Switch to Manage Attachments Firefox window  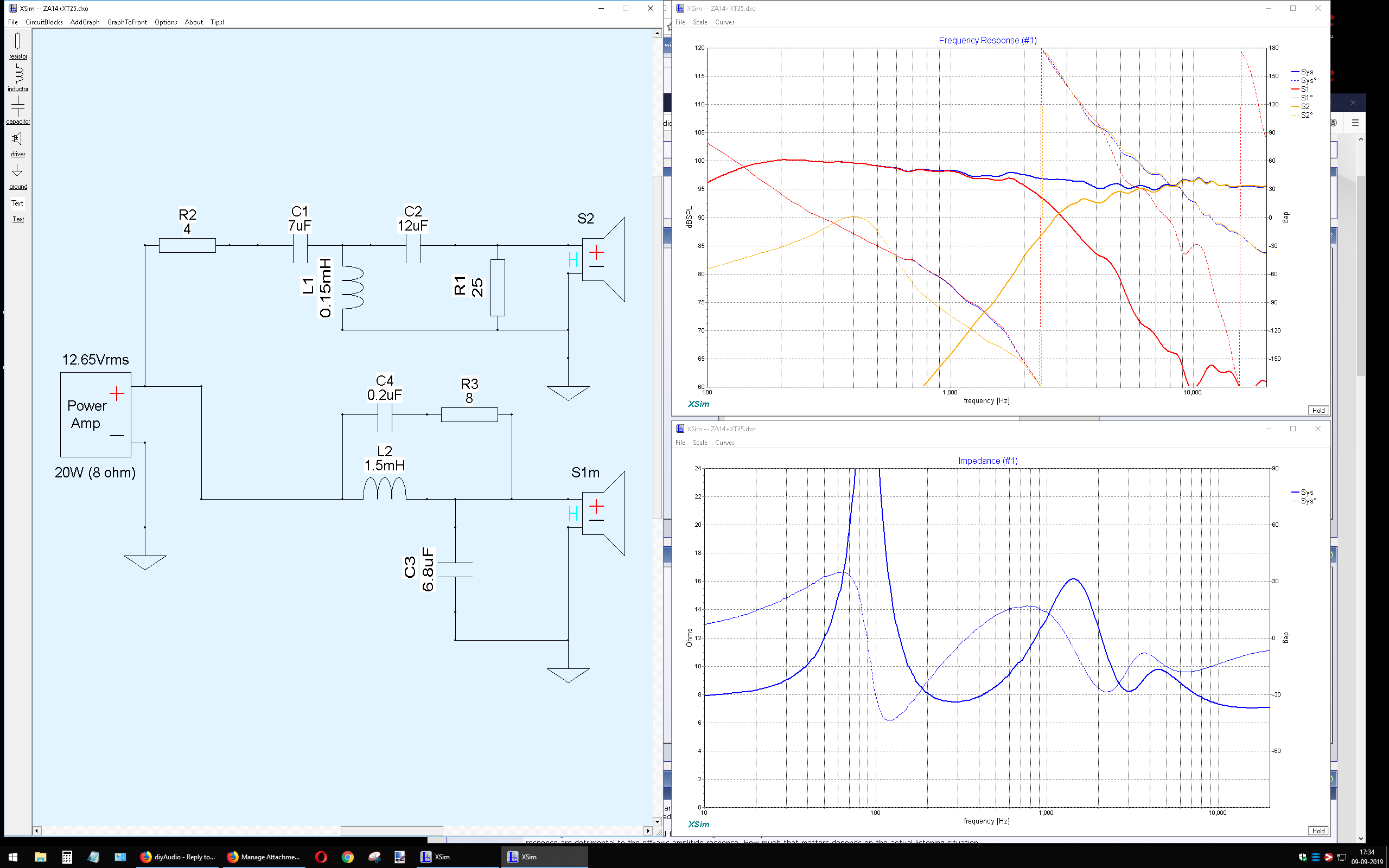pos(264,857)
